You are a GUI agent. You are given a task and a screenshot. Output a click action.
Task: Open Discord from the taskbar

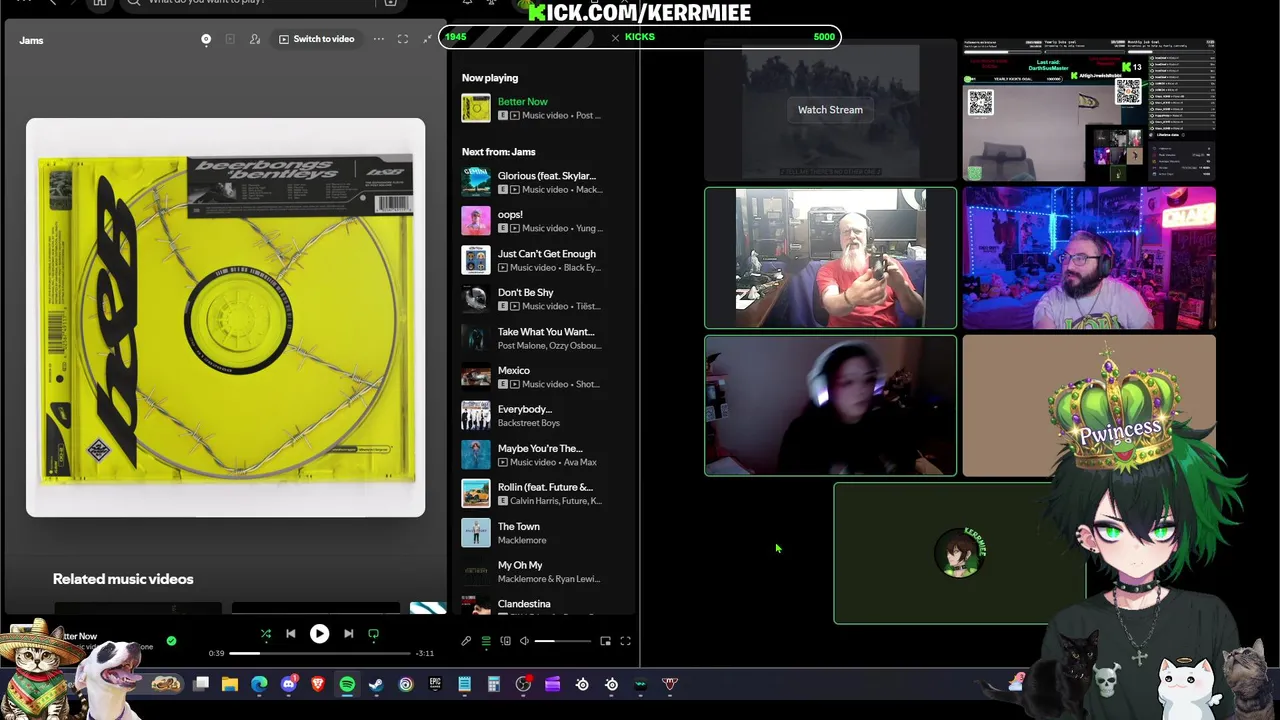tap(289, 684)
